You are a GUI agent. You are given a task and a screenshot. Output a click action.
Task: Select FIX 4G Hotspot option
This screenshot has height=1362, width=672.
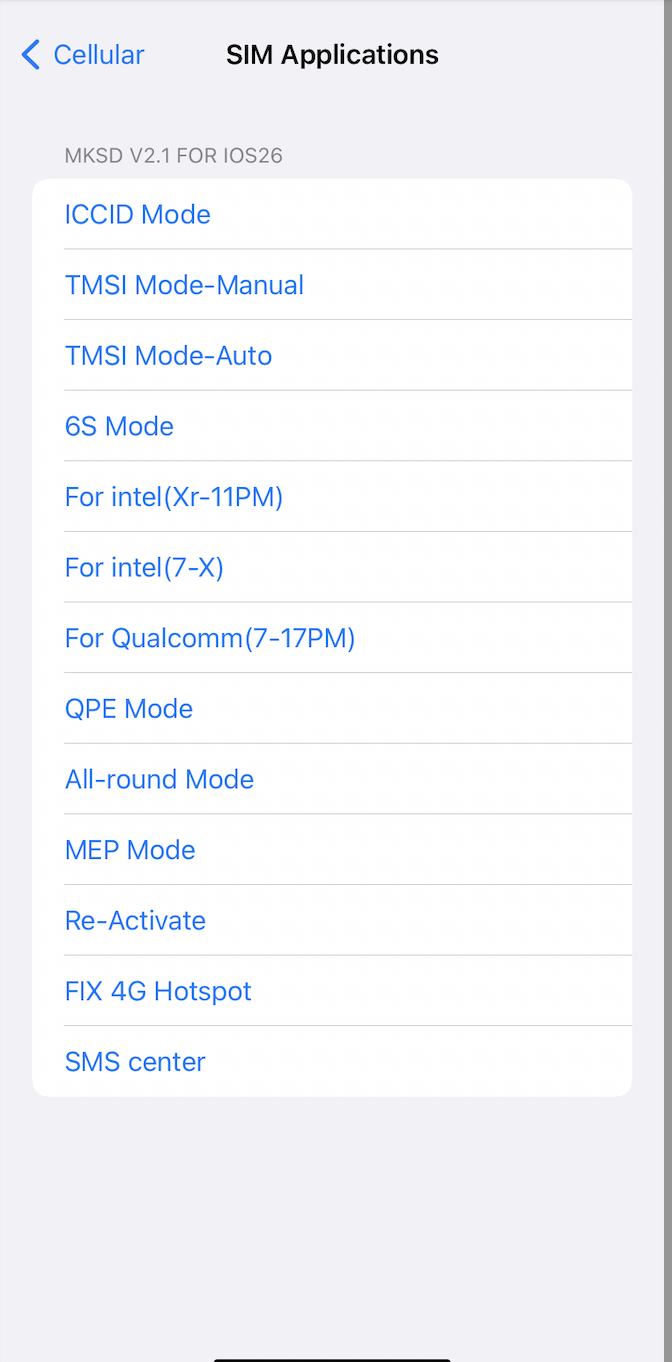[x=158, y=991]
